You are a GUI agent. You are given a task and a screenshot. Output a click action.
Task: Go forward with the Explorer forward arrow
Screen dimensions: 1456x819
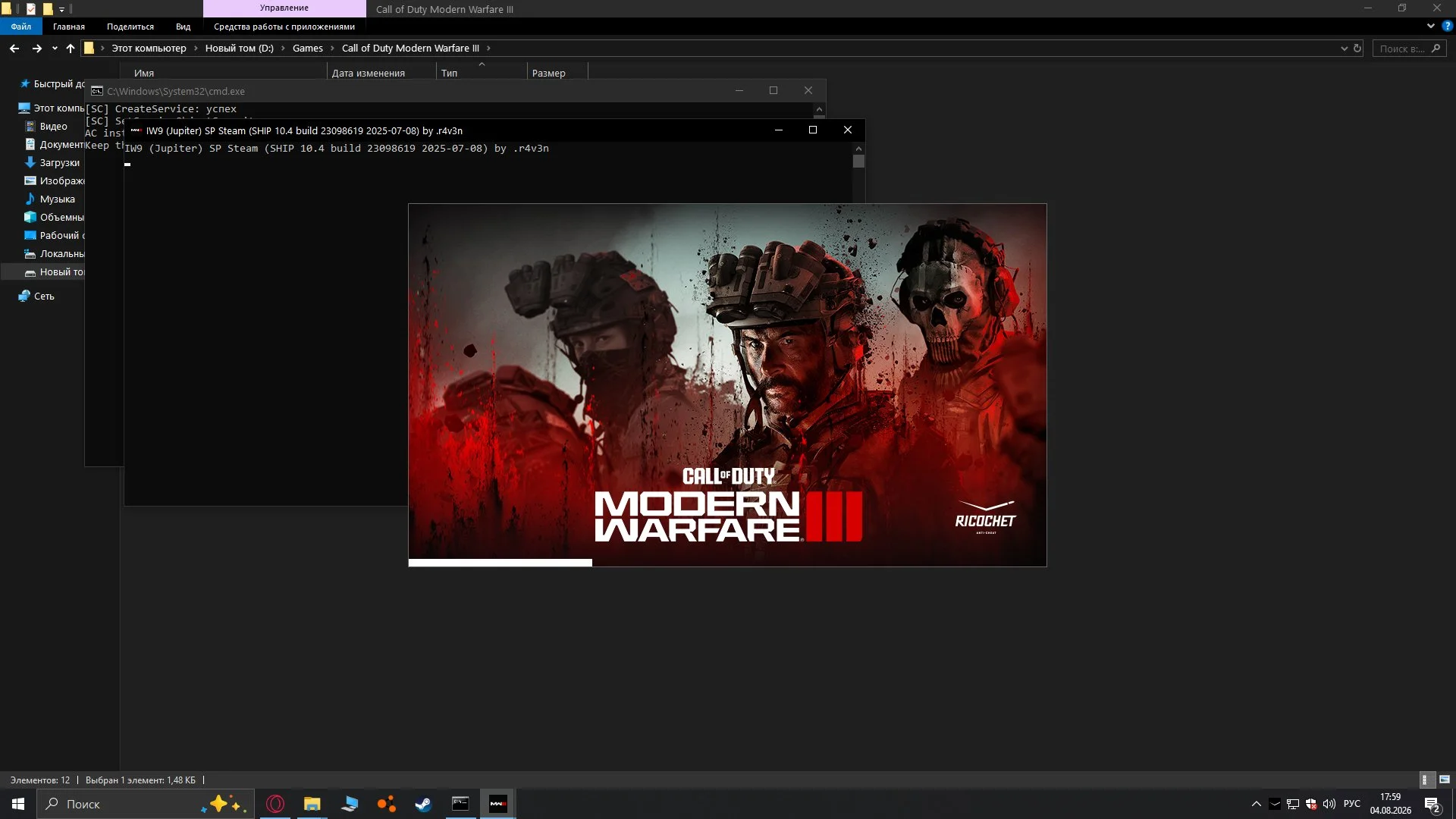36,49
